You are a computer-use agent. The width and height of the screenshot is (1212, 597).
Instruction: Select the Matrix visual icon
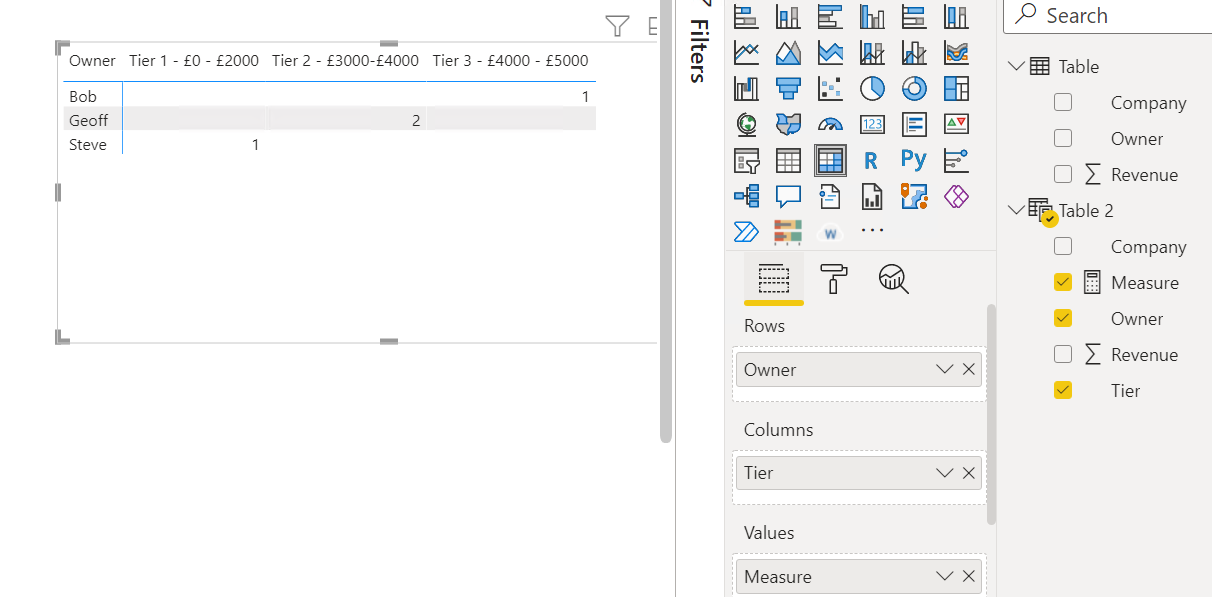click(830, 160)
